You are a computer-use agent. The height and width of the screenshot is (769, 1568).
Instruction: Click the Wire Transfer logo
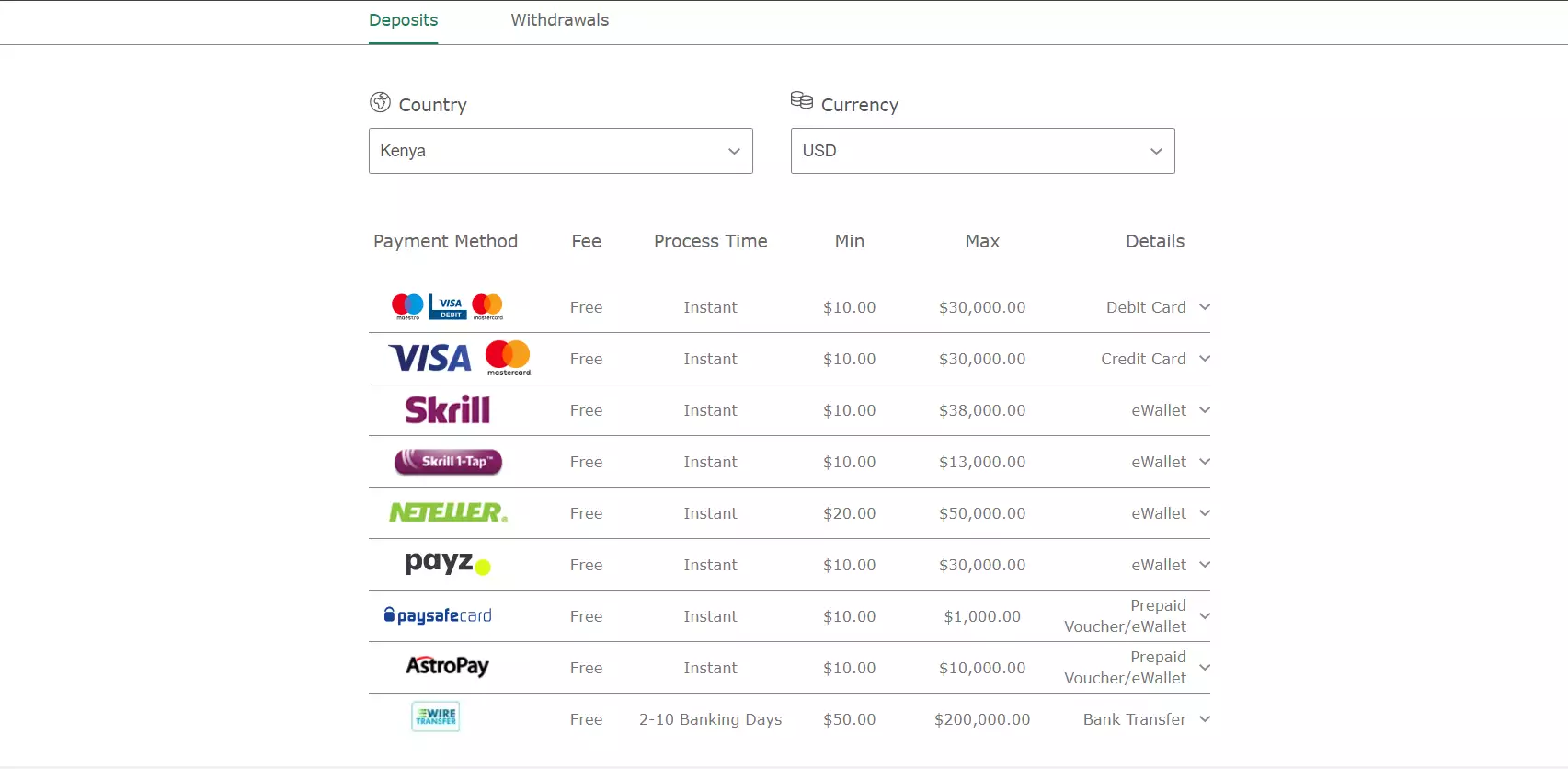click(435, 717)
